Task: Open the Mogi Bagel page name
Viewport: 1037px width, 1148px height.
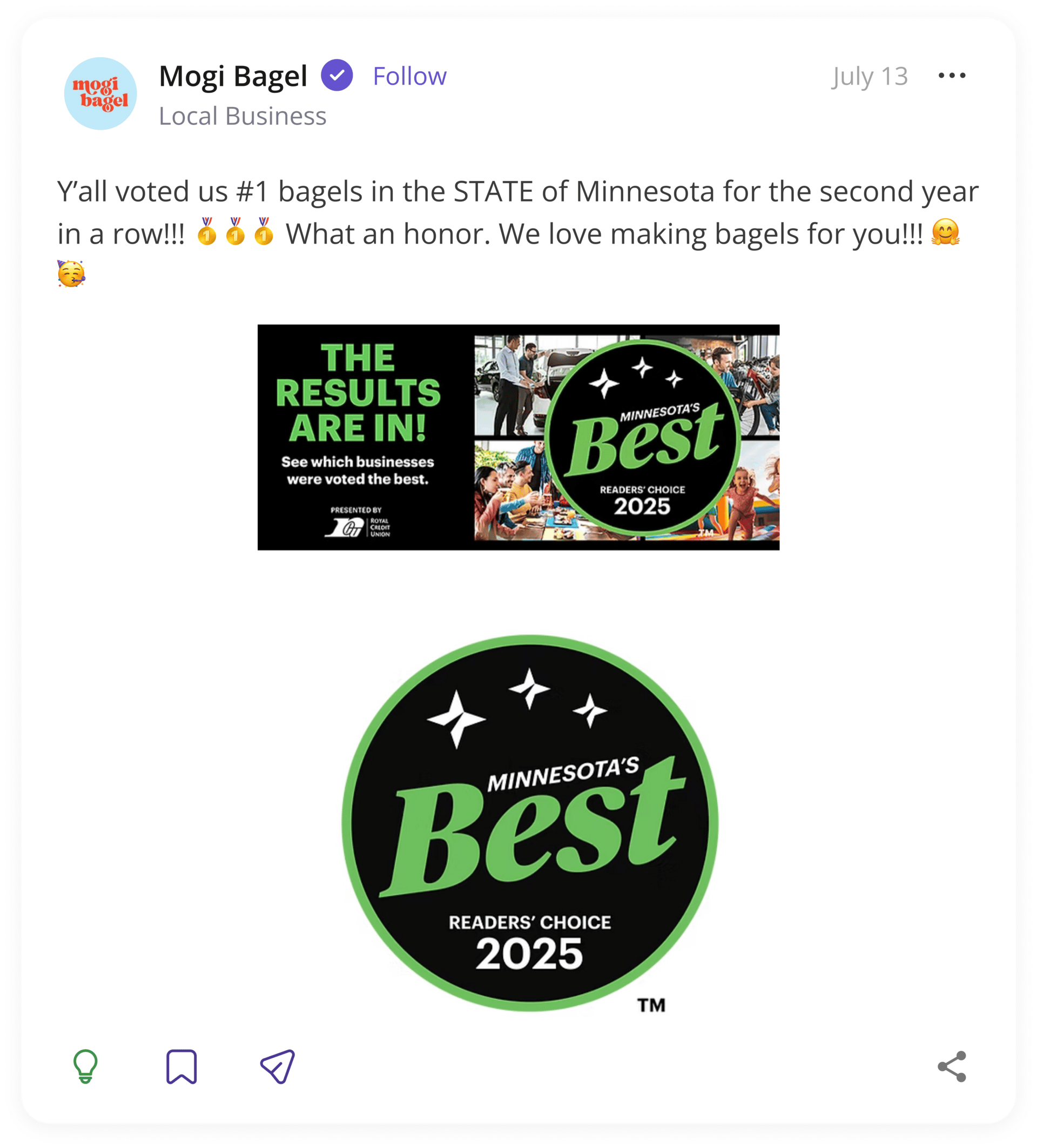Action: [x=233, y=76]
